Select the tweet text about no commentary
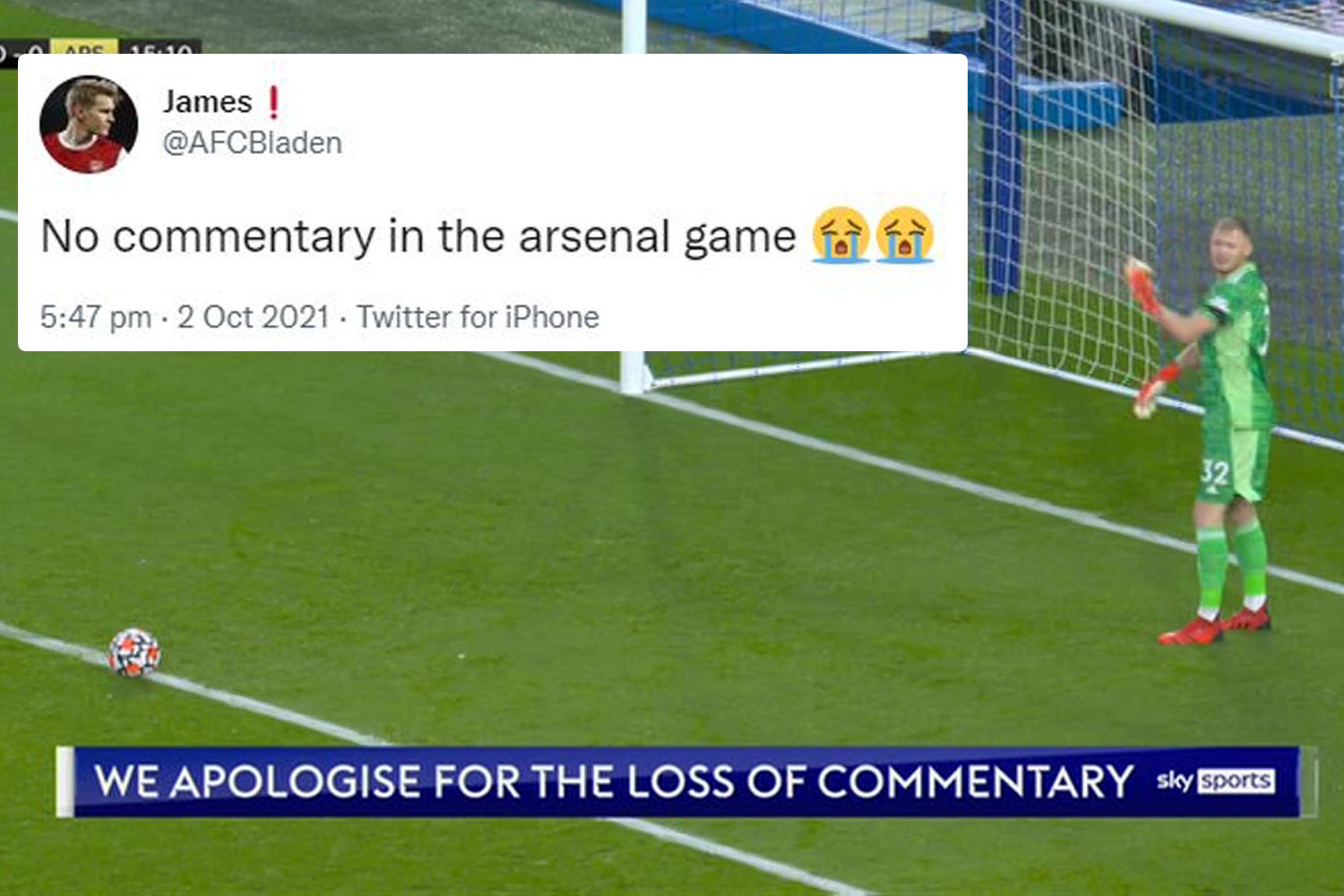 (418, 237)
